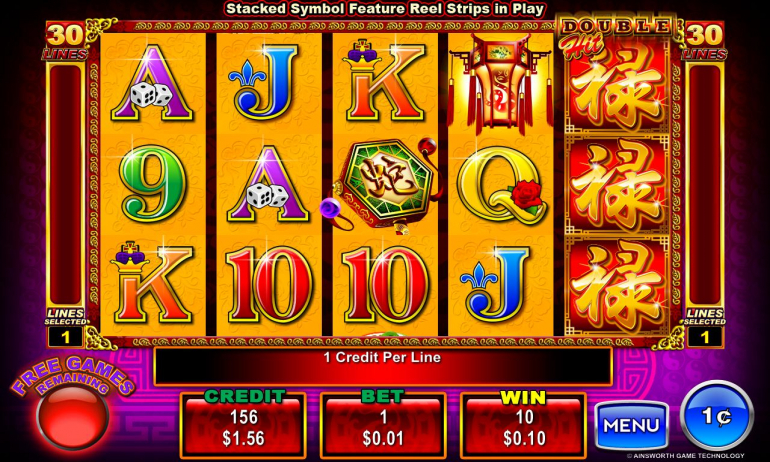Viewport: 770px width, 462px height.
Task: Click the red Free Games Remaining orb
Action: click(x=73, y=416)
